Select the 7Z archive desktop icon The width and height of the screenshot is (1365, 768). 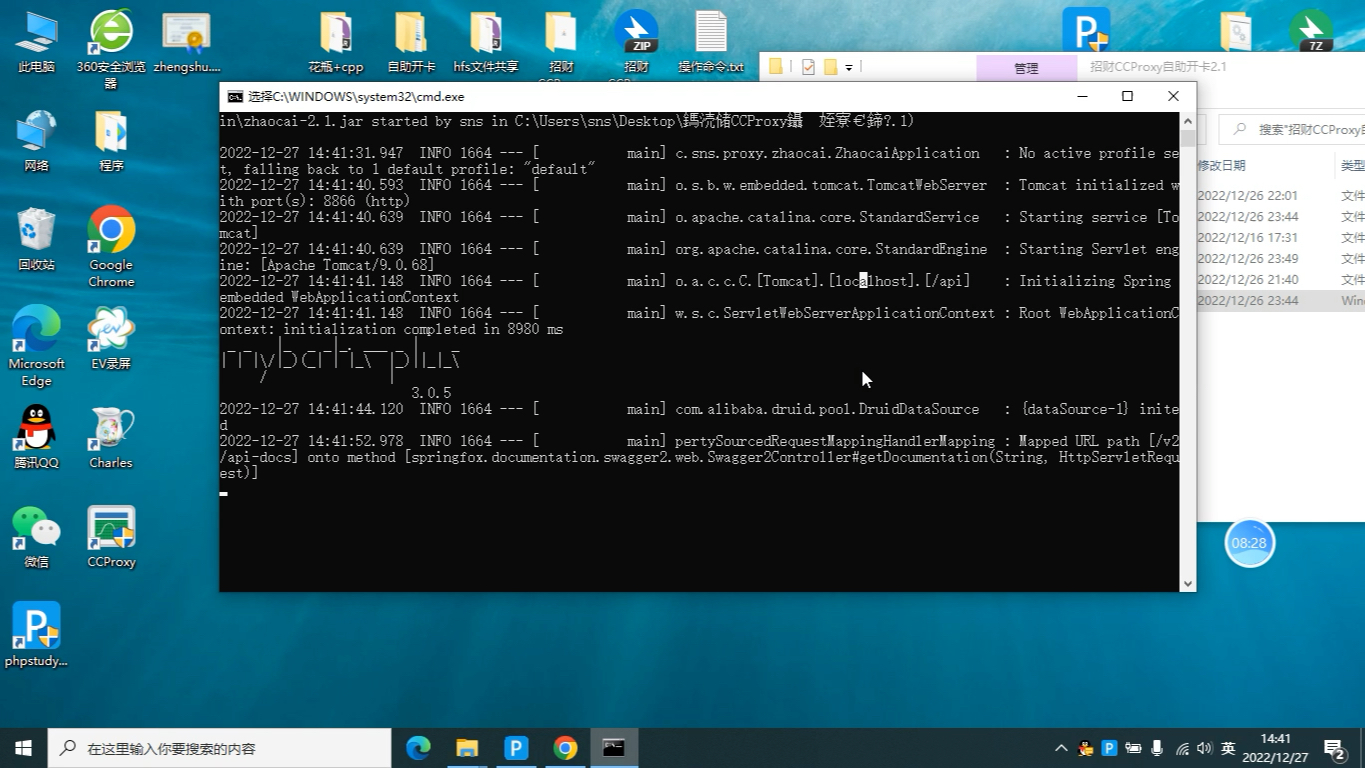(x=1311, y=31)
